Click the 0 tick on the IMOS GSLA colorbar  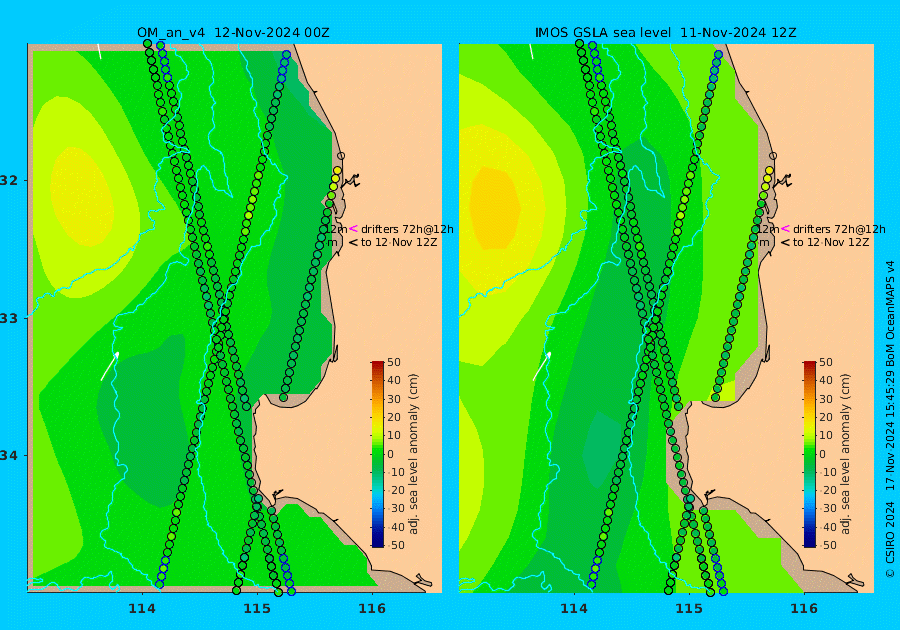[822, 454]
